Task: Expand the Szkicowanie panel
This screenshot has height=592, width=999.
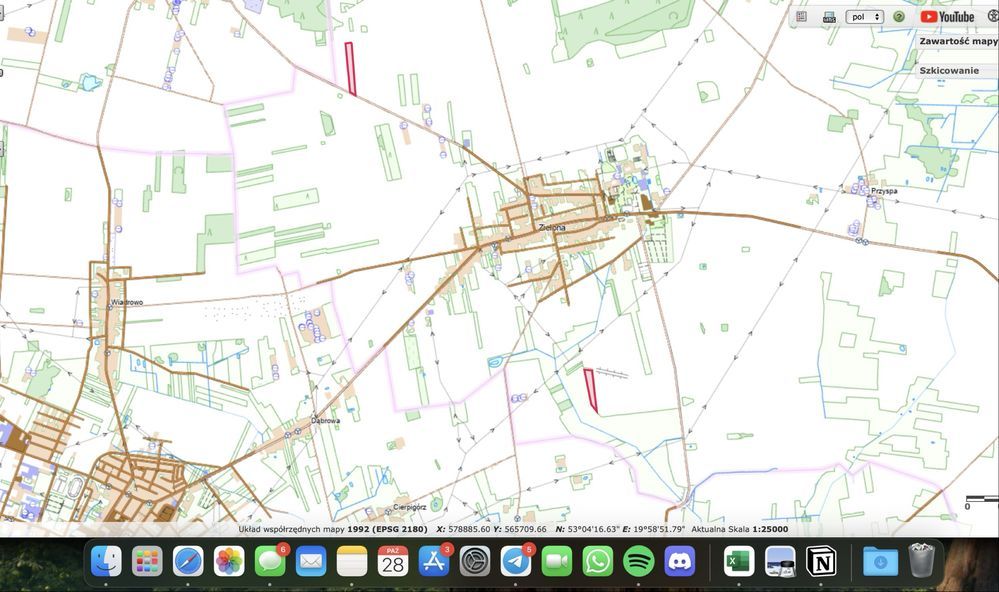Action: [949, 71]
